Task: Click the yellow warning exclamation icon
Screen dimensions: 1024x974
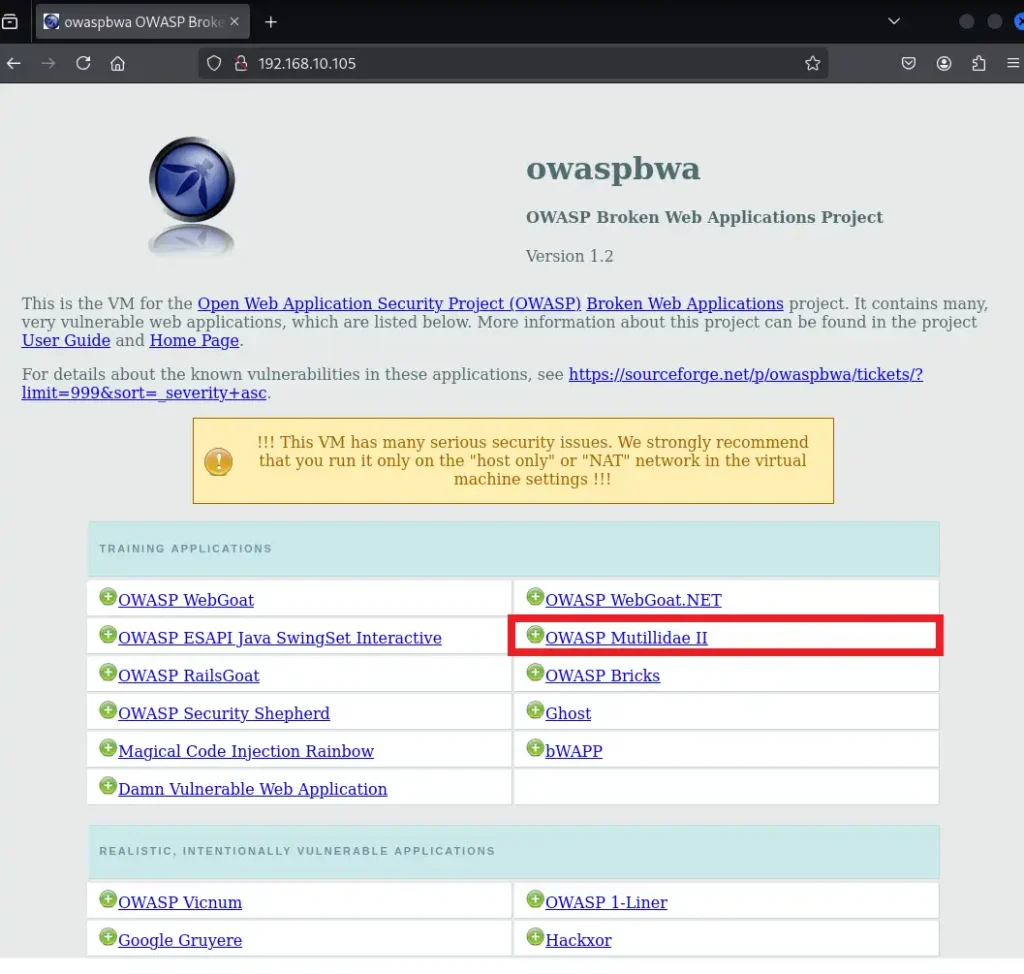Action: 219,461
